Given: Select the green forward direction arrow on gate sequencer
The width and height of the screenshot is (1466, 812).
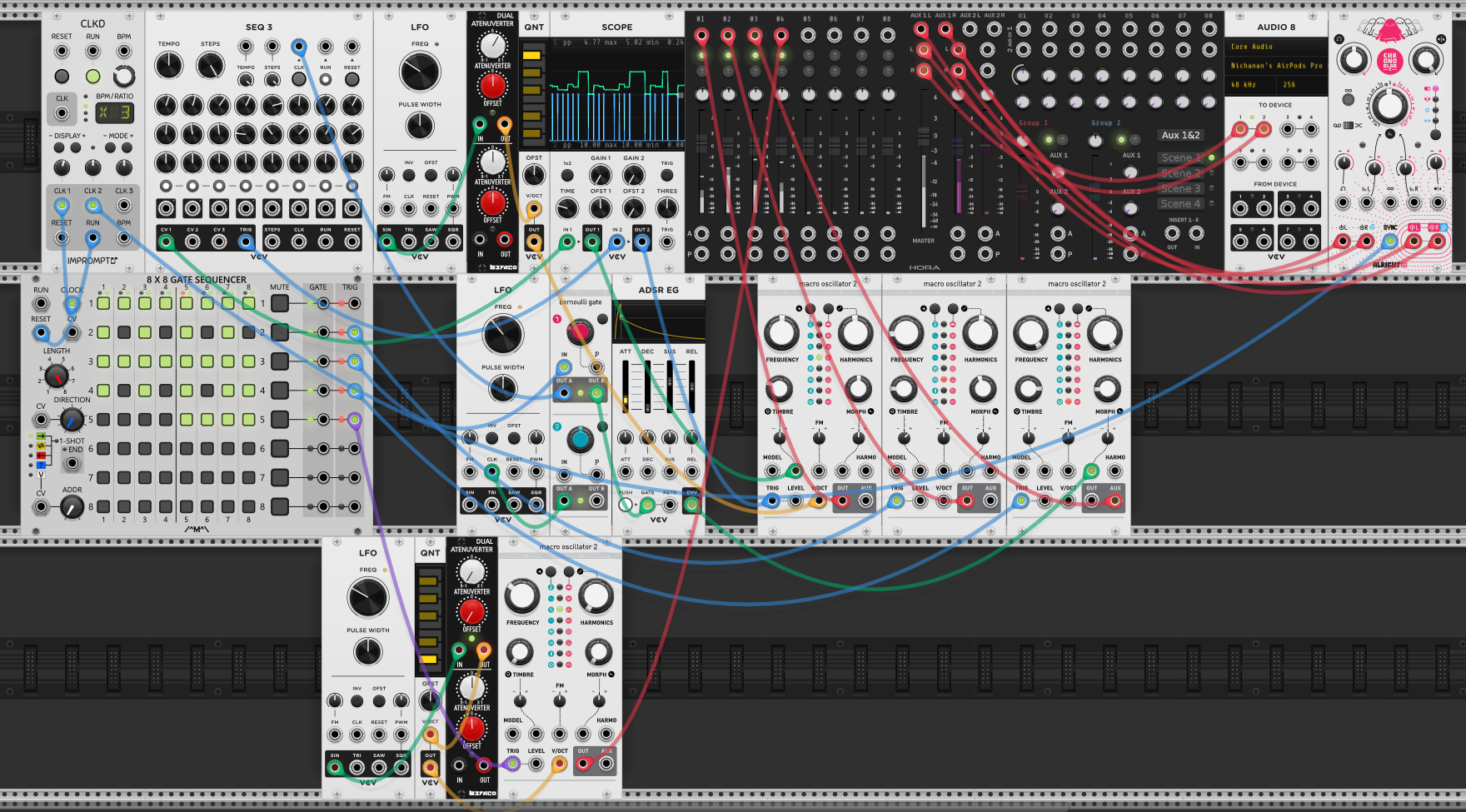Looking at the screenshot, I should pyautogui.click(x=41, y=436).
